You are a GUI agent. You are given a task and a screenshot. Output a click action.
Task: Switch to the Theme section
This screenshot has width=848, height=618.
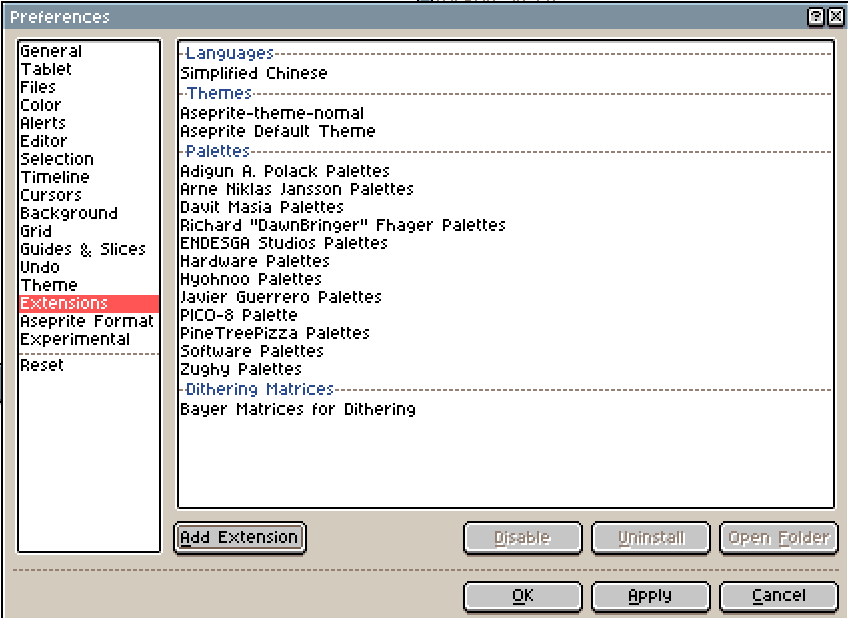(x=89, y=285)
